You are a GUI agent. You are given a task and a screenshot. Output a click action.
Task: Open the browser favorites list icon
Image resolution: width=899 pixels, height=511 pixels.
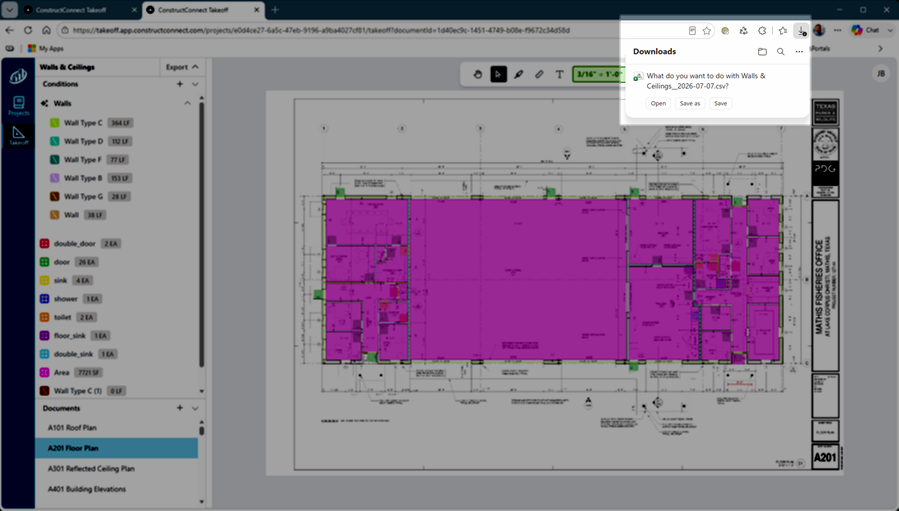point(783,31)
